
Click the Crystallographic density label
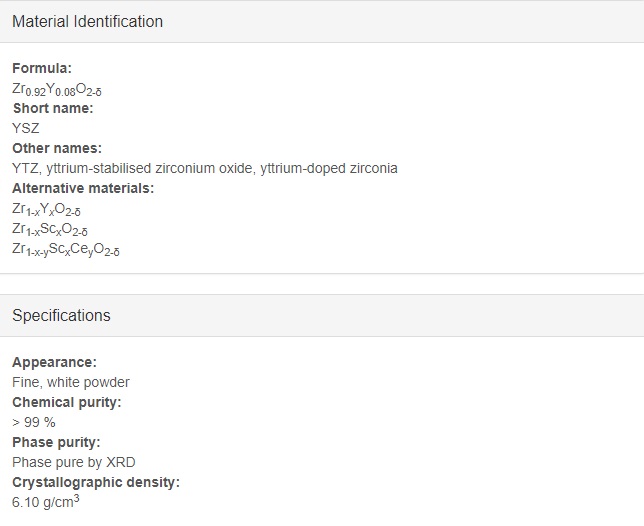click(96, 482)
